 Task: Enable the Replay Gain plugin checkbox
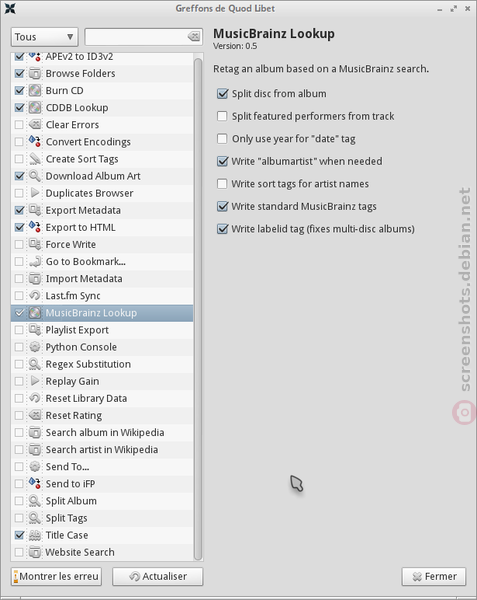coord(19,381)
